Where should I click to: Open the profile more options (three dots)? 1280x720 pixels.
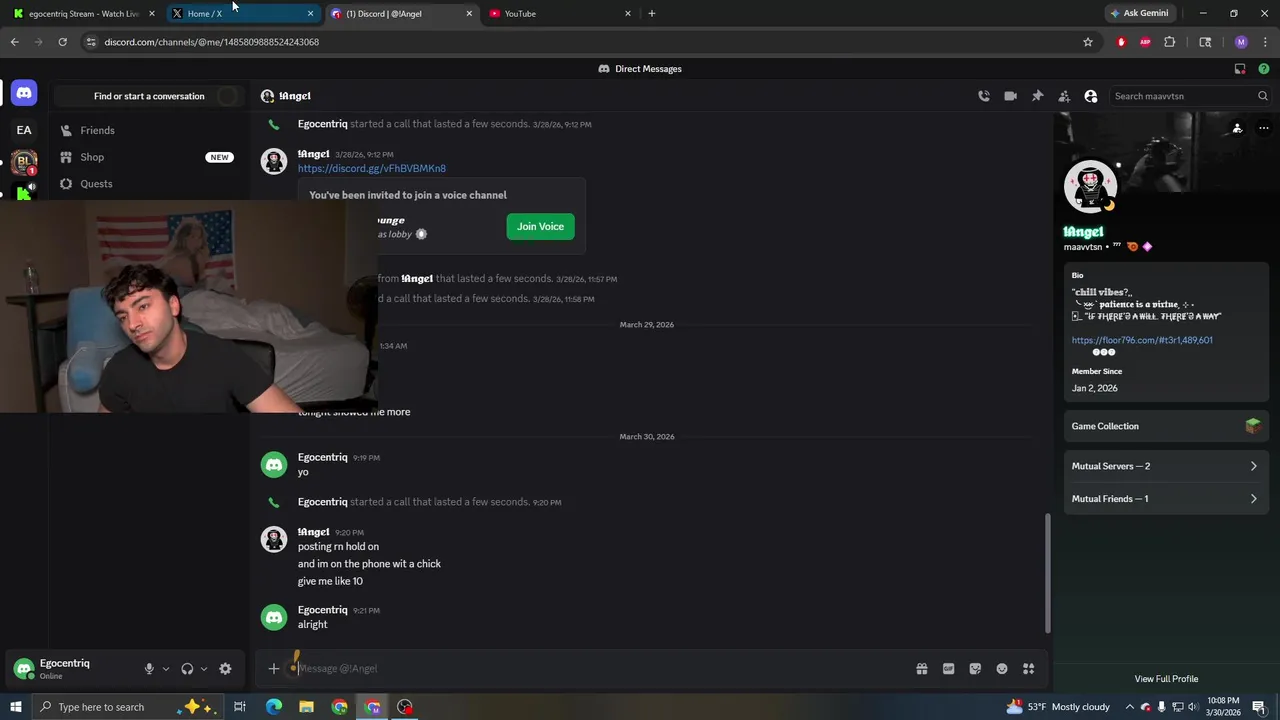coord(1263,128)
